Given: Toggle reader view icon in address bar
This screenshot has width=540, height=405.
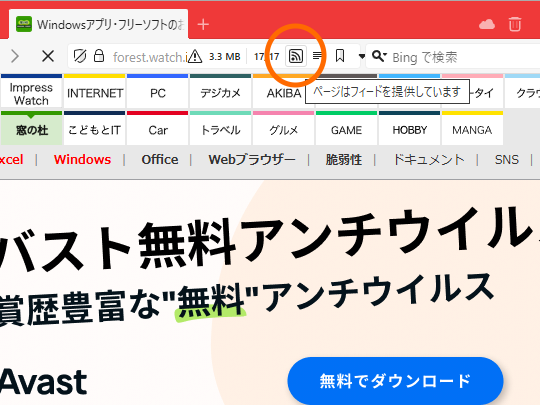Looking at the screenshot, I should click(317, 56).
